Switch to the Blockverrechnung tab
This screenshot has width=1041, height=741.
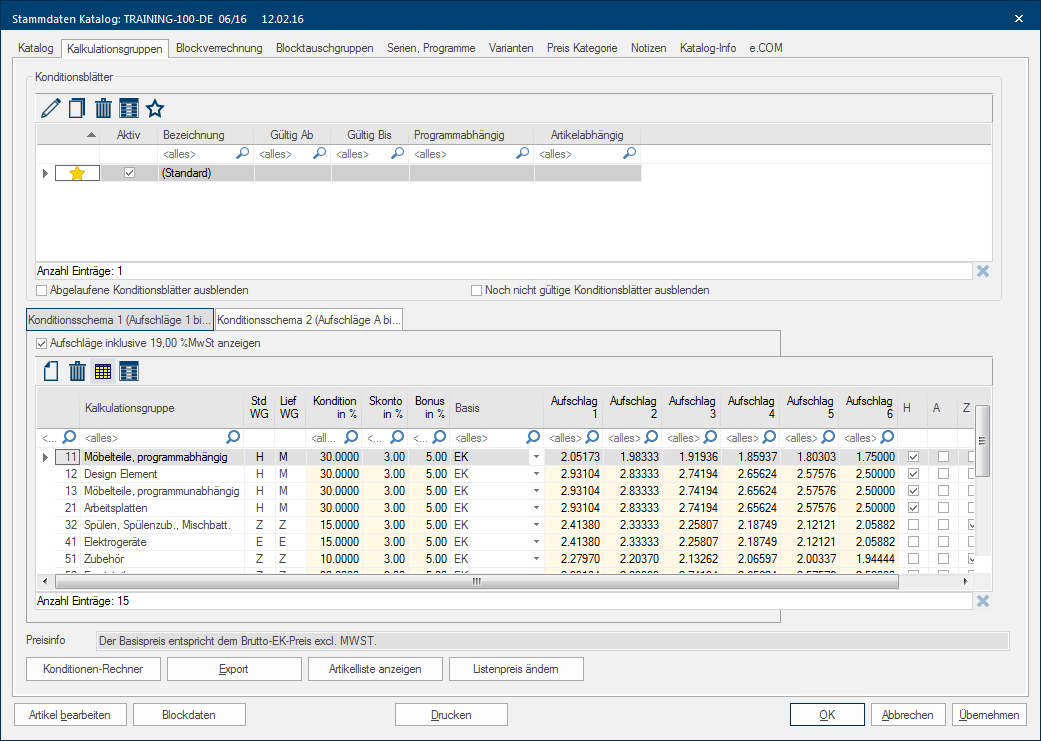pos(219,48)
